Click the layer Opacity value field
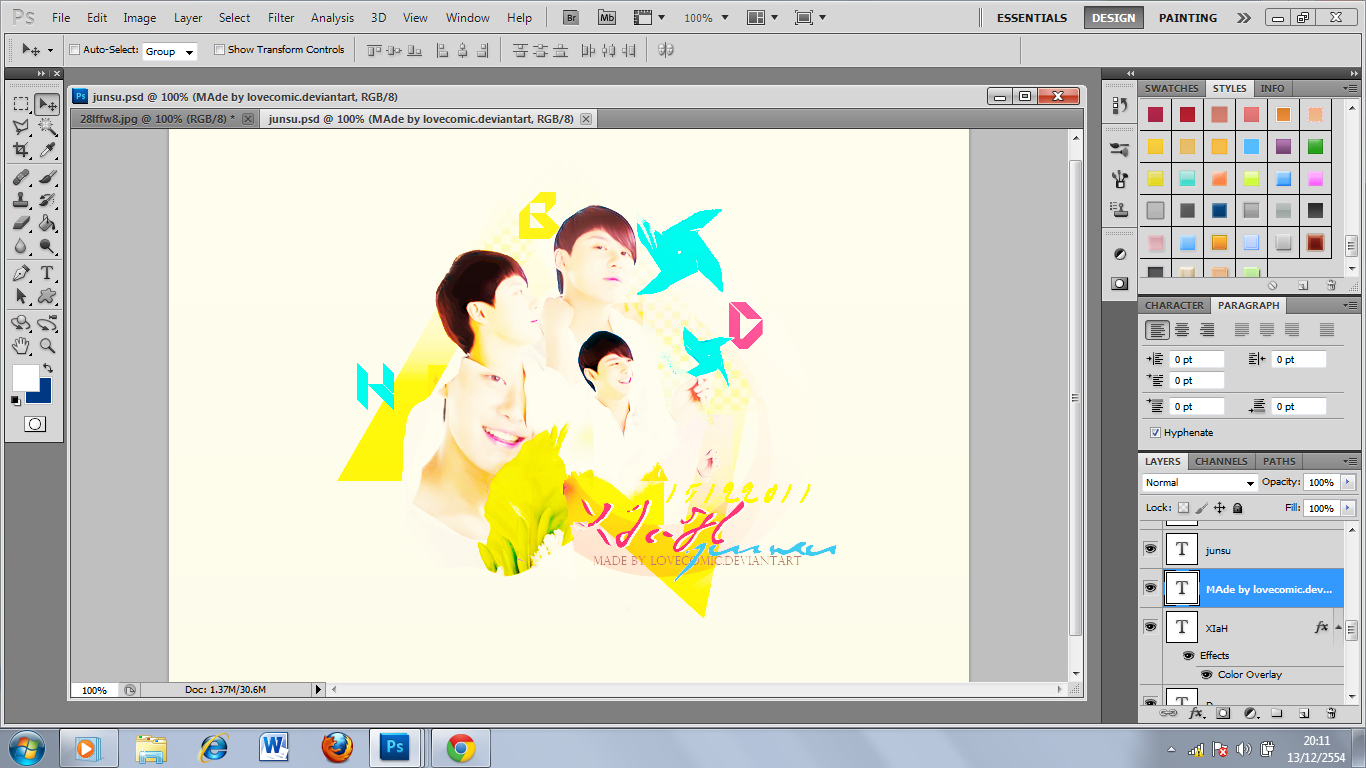The height and width of the screenshot is (768, 1366). tap(1321, 483)
